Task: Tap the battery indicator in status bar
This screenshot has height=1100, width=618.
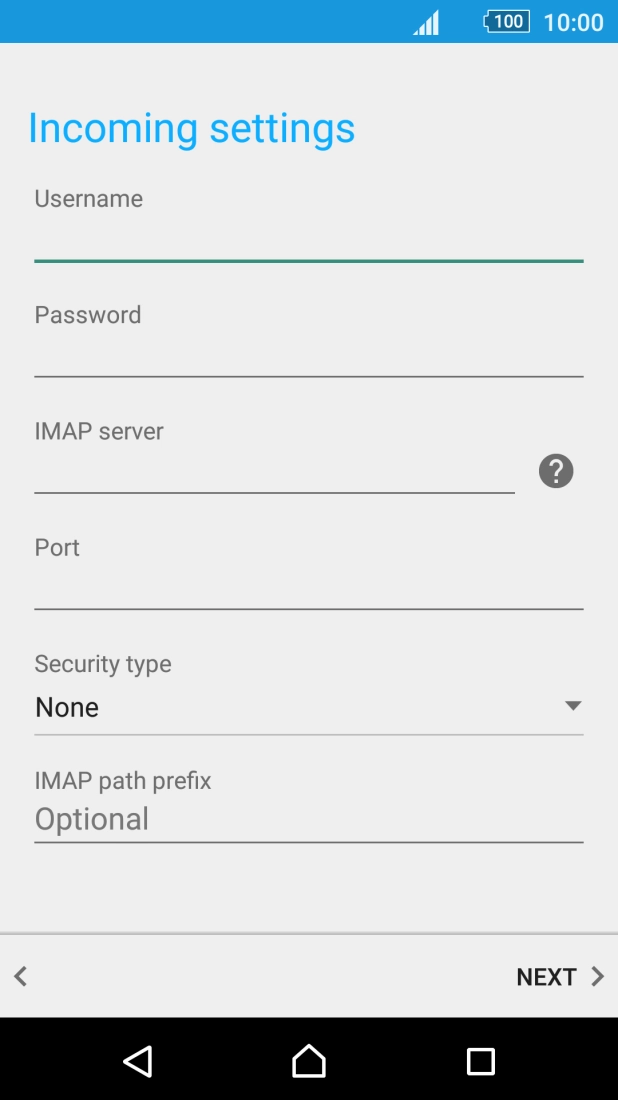Action: coord(507,21)
